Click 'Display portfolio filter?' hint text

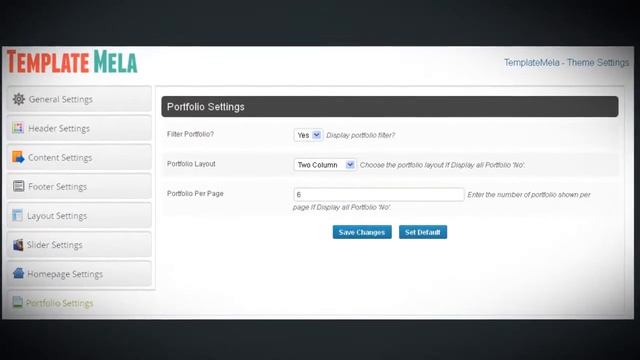pos(360,135)
